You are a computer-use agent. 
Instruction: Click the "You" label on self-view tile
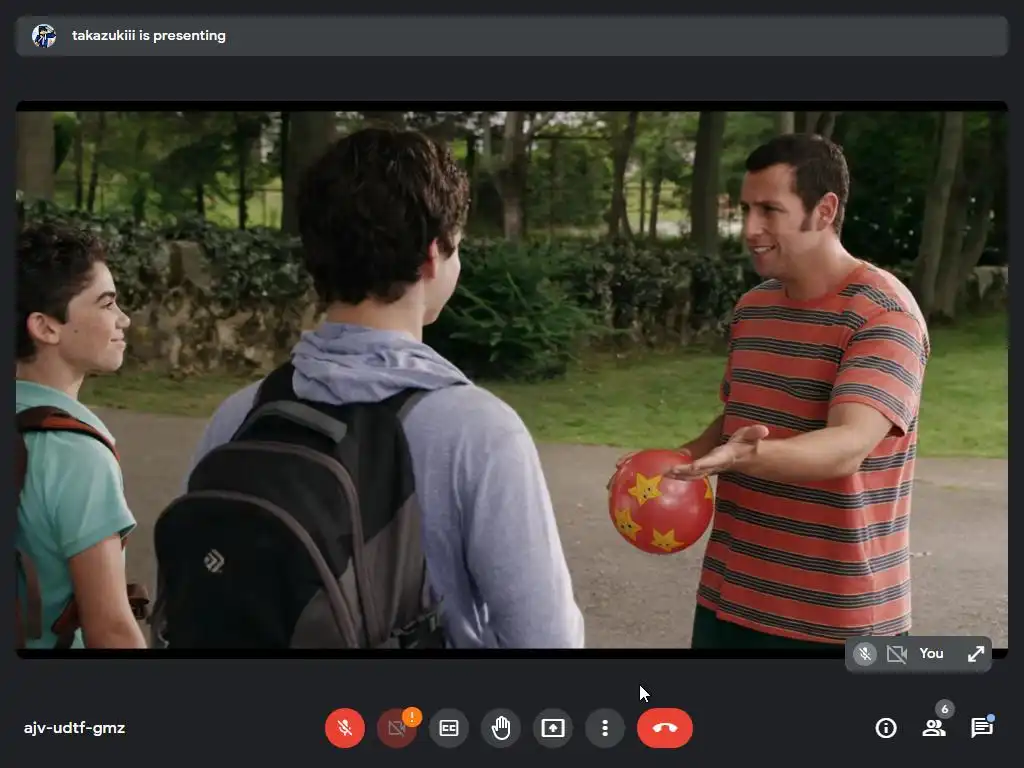pyautogui.click(x=931, y=654)
